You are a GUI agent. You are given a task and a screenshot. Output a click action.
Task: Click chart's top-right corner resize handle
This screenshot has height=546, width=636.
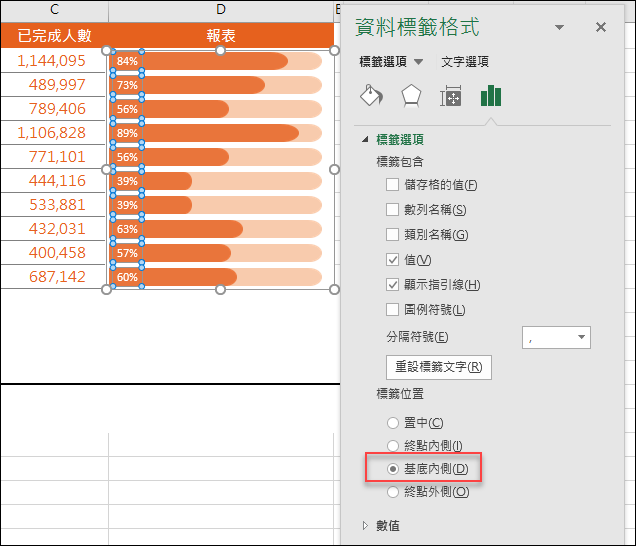[x=334, y=50]
